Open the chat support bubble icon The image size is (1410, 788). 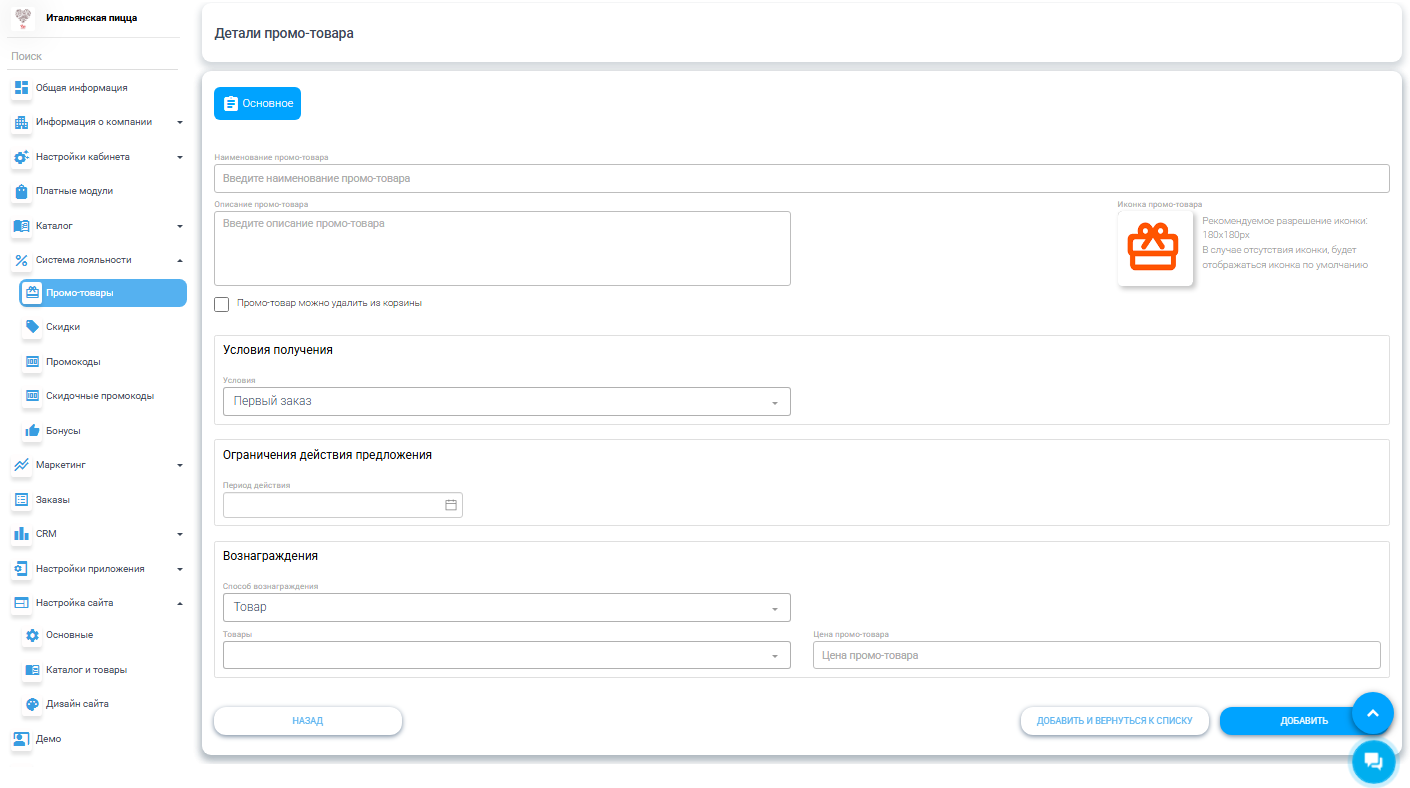pyautogui.click(x=1373, y=762)
